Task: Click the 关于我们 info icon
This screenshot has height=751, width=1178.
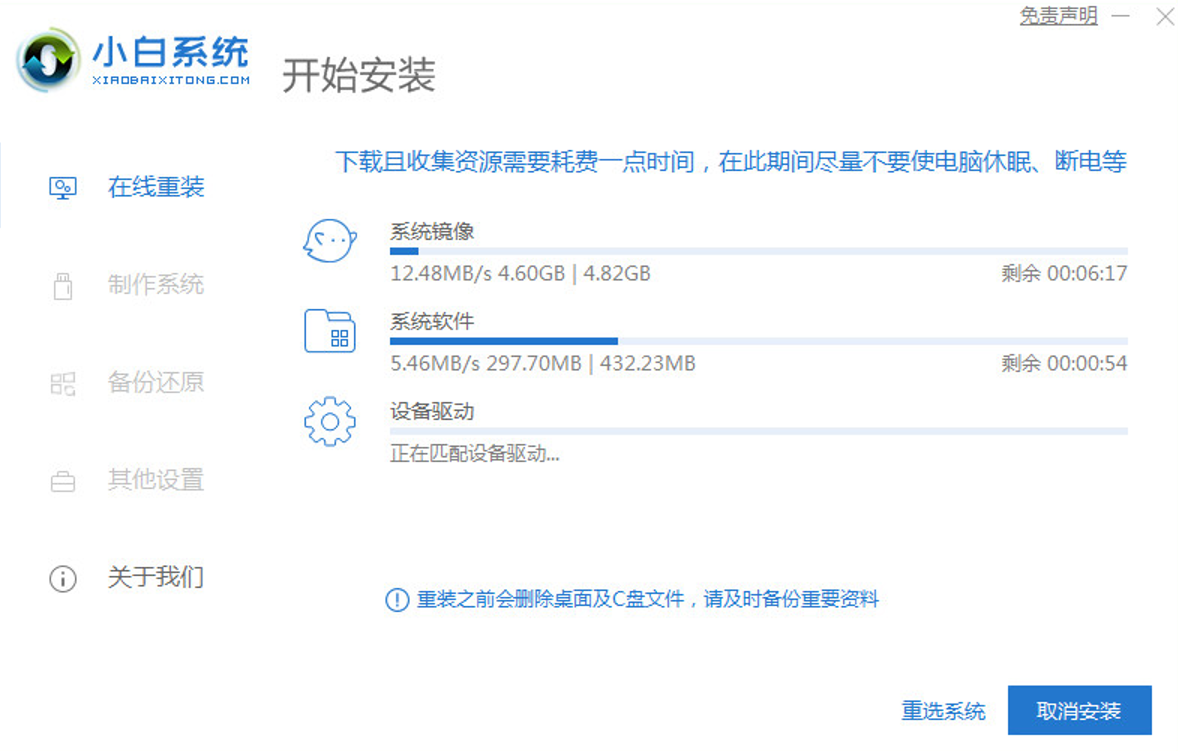Action: click(x=63, y=578)
